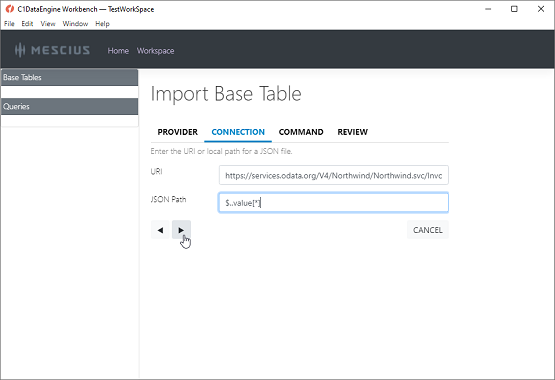Open the Edit menu
Viewport: 555px width, 380px height.
tap(27, 24)
